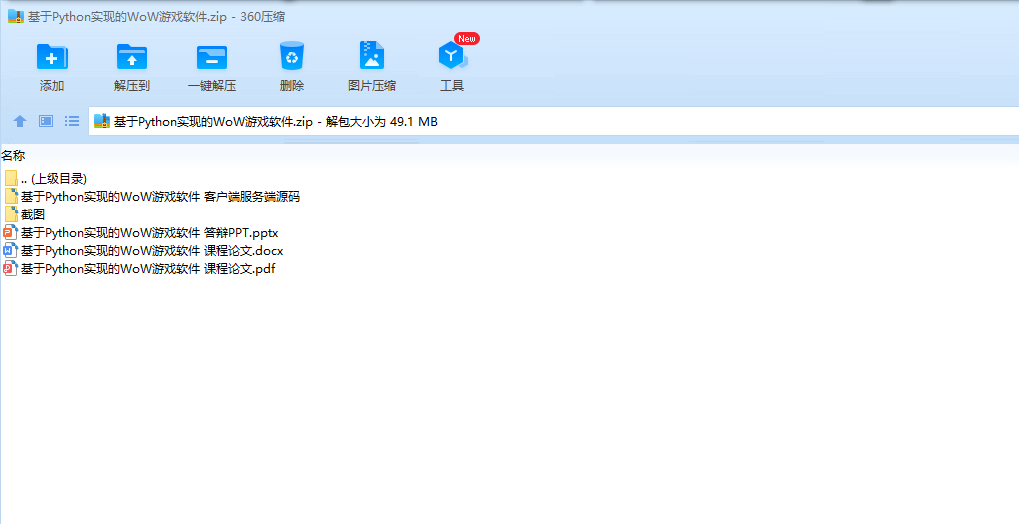Click the path field showing 解包大小为 49.1 MB
The height and width of the screenshot is (524, 1019).
[554, 122]
